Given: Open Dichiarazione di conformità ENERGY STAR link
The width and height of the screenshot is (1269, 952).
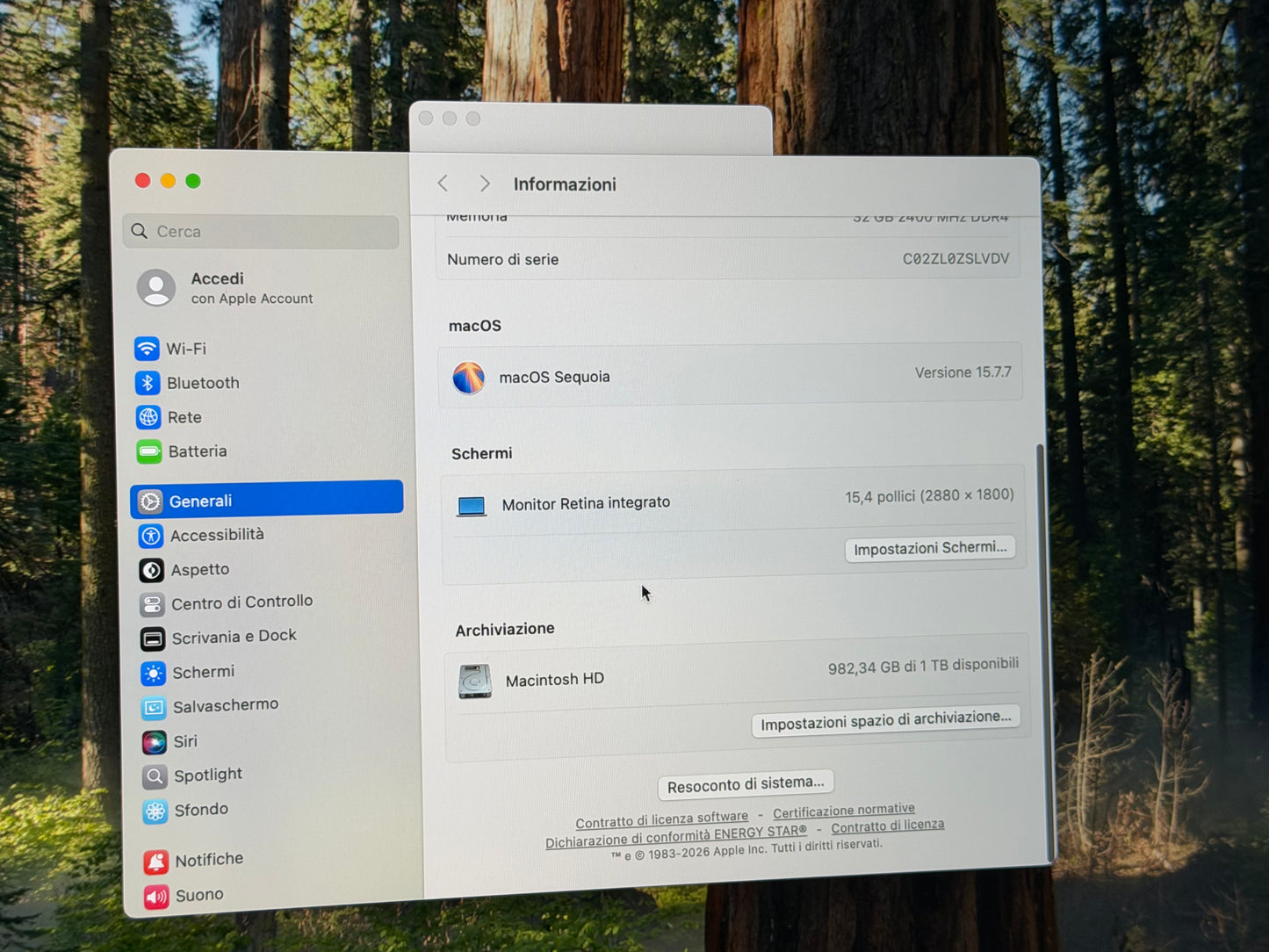Looking at the screenshot, I should tap(676, 836).
